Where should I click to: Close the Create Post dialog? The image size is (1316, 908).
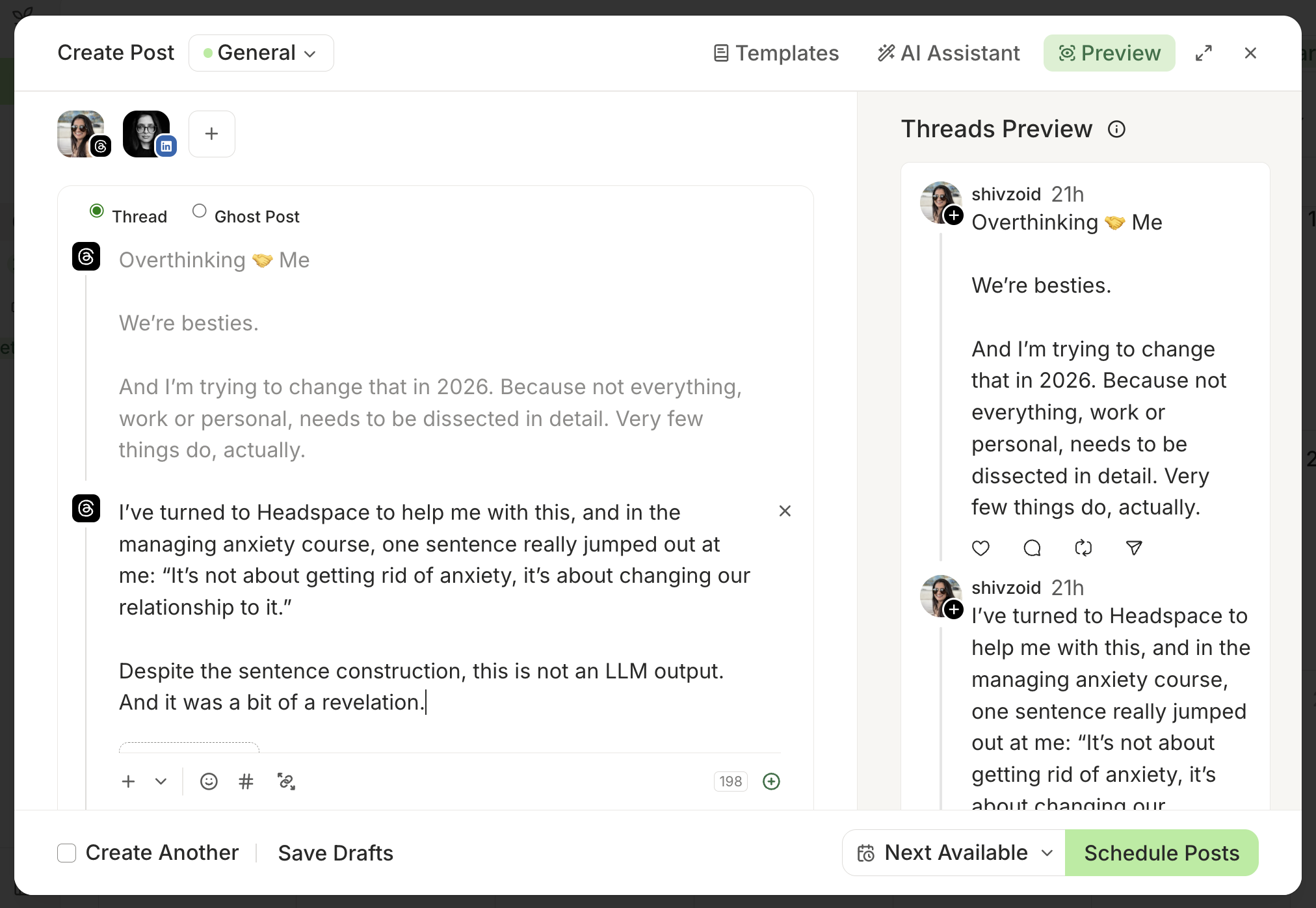point(1250,53)
